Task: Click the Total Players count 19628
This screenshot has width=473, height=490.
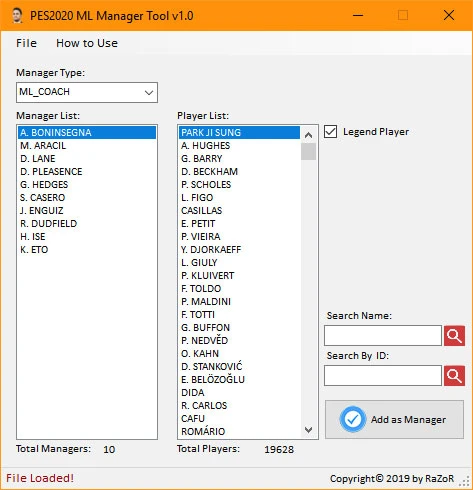Action: point(279,449)
